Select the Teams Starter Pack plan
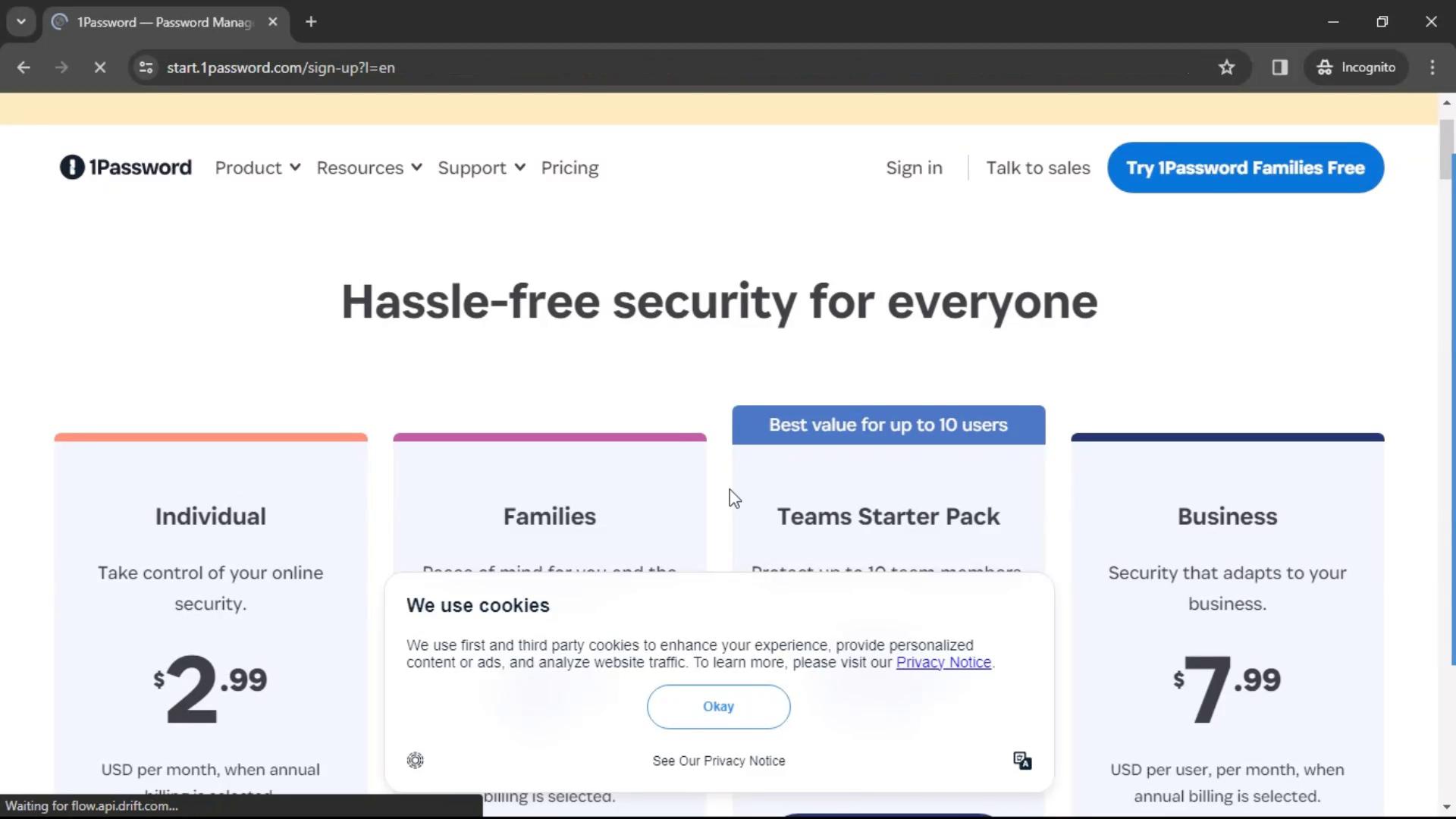Viewport: 1456px width, 819px height. point(889,516)
